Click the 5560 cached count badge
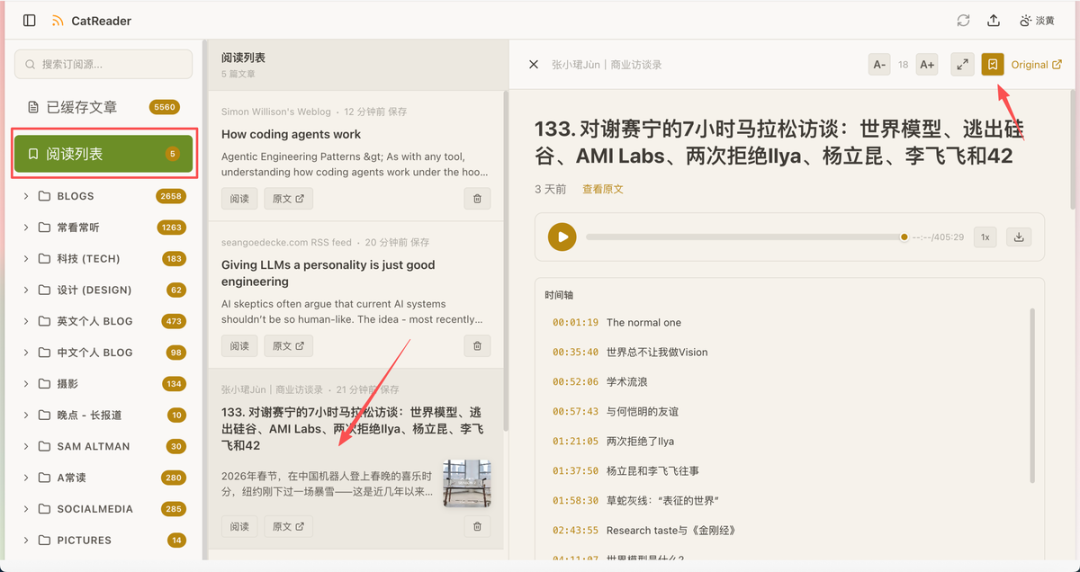This screenshot has height=572, width=1080. [165, 107]
